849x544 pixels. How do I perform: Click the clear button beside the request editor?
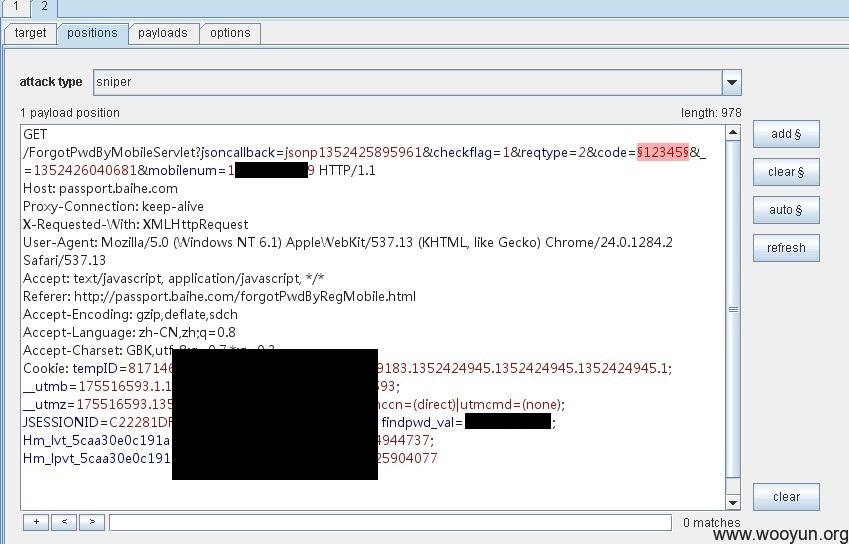(786, 497)
